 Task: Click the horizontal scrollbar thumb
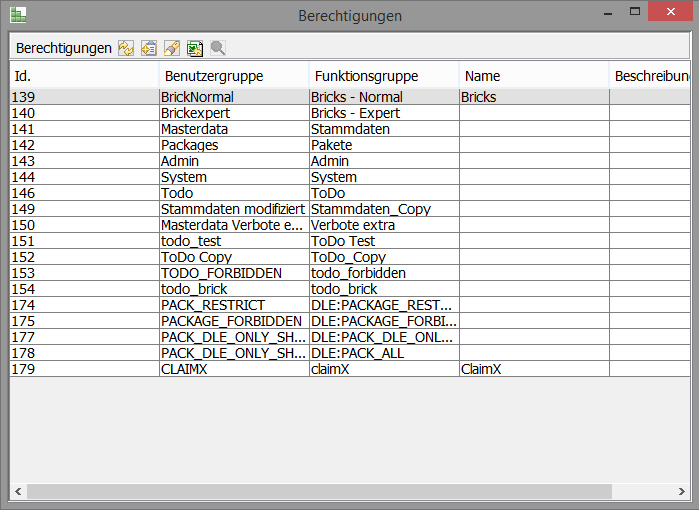point(320,491)
